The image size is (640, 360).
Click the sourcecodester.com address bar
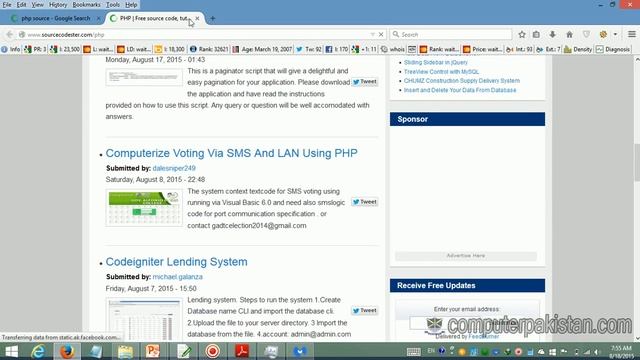(196, 35)
